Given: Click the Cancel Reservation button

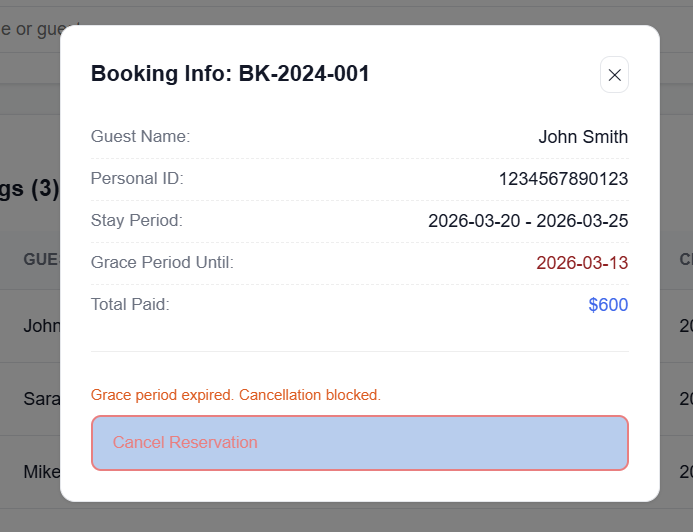Looking at the screenshot, I should [x=359, y=443].
